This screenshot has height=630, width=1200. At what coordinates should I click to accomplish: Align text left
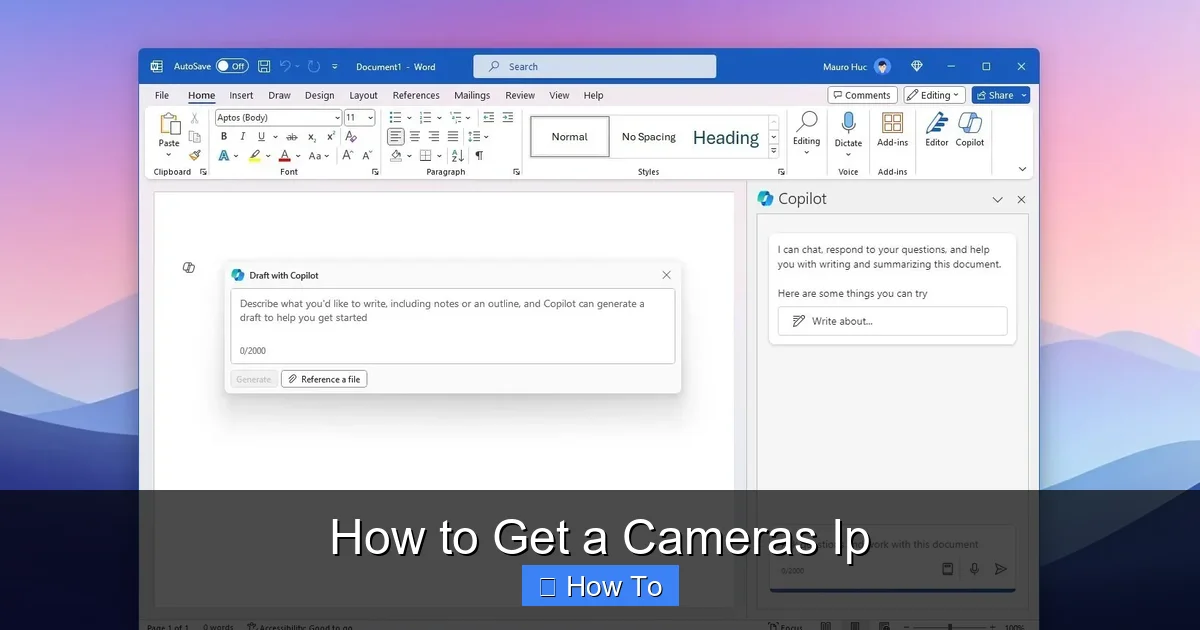(396, 137)
